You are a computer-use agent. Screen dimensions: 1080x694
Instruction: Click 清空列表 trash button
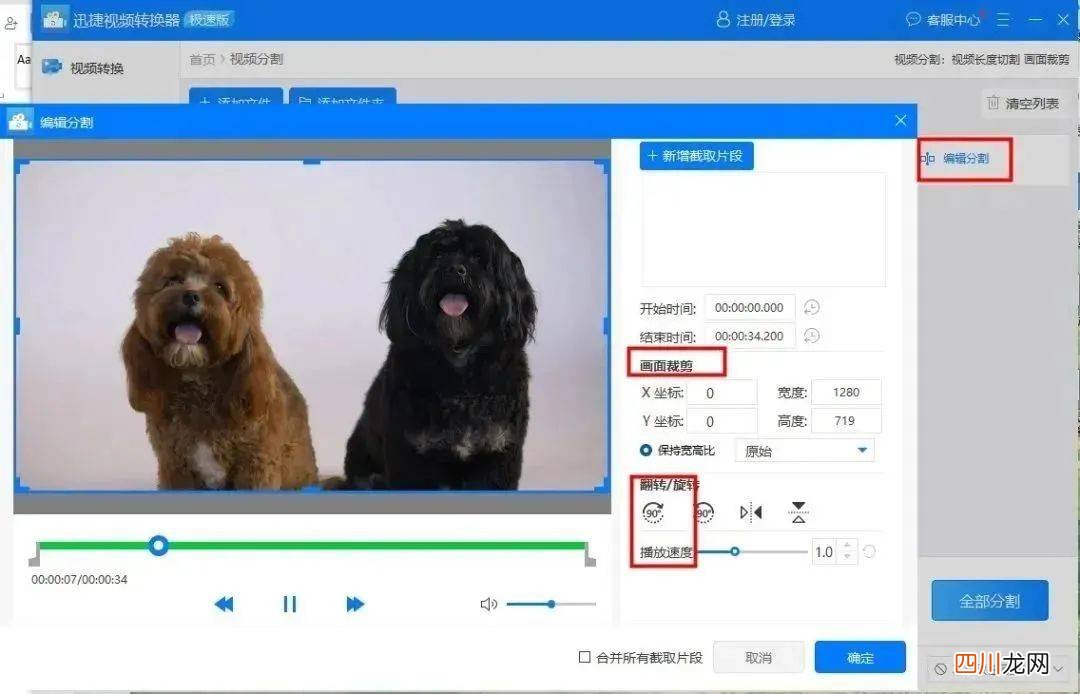click(x=1023, y=103)
